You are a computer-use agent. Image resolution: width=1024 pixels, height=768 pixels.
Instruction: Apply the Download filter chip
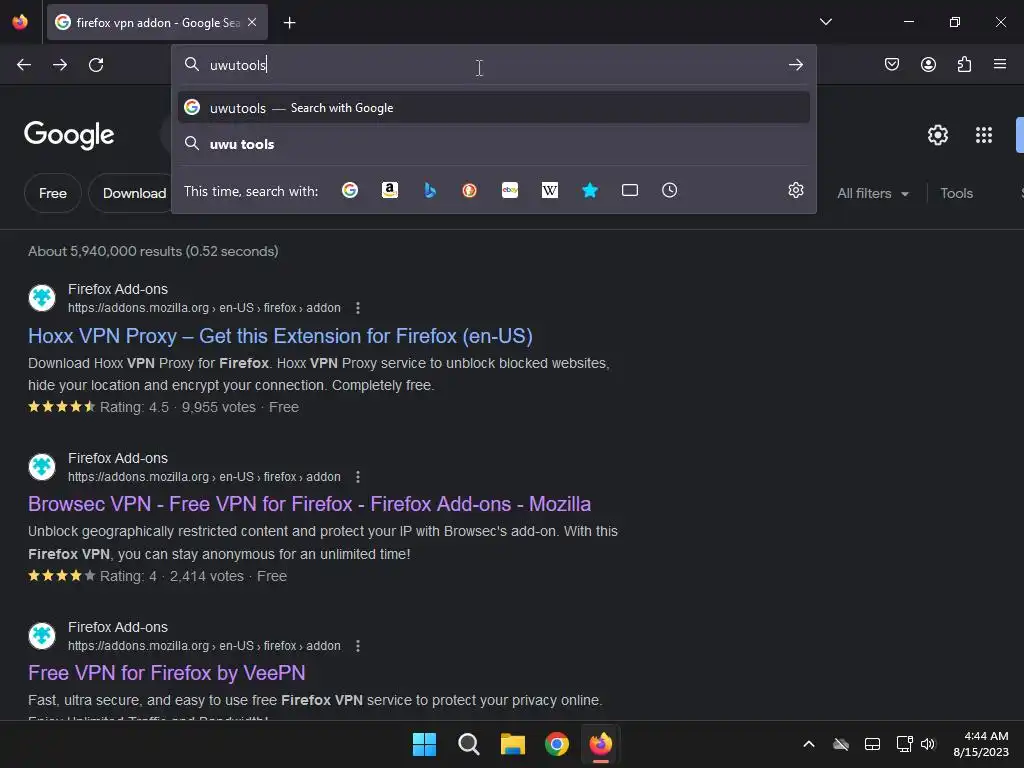131,193
